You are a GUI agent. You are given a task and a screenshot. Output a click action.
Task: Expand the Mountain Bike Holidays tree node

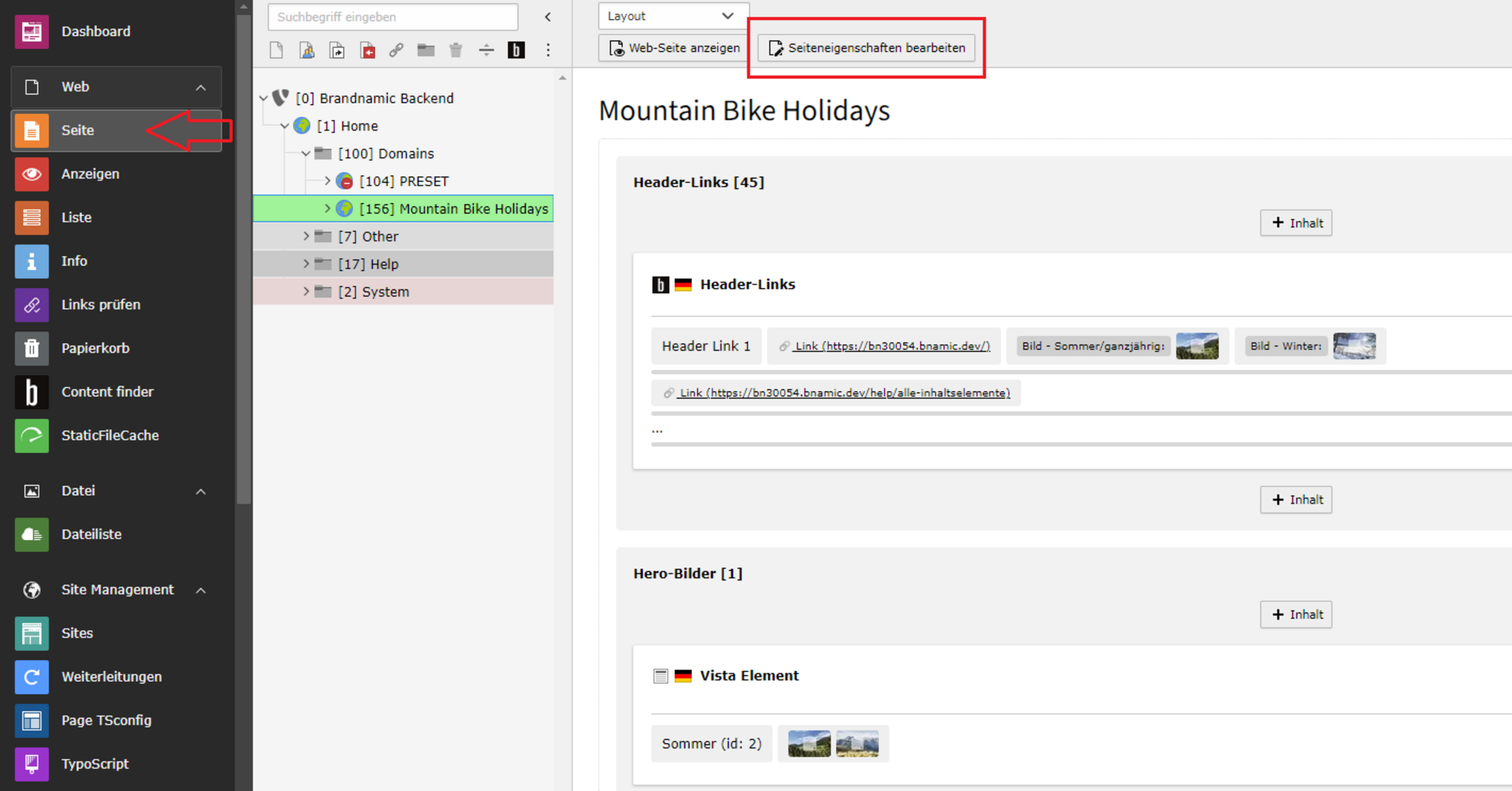pyautogui.click(x=327, y=209)
